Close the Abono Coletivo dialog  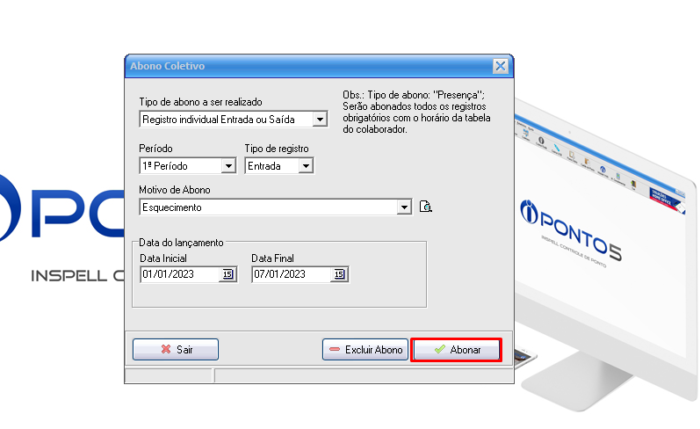tap(501, 66)
